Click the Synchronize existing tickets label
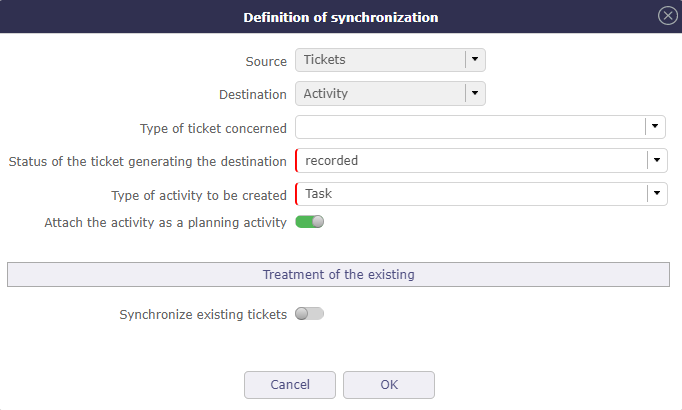The image size is (682, 410). (203, 314)
